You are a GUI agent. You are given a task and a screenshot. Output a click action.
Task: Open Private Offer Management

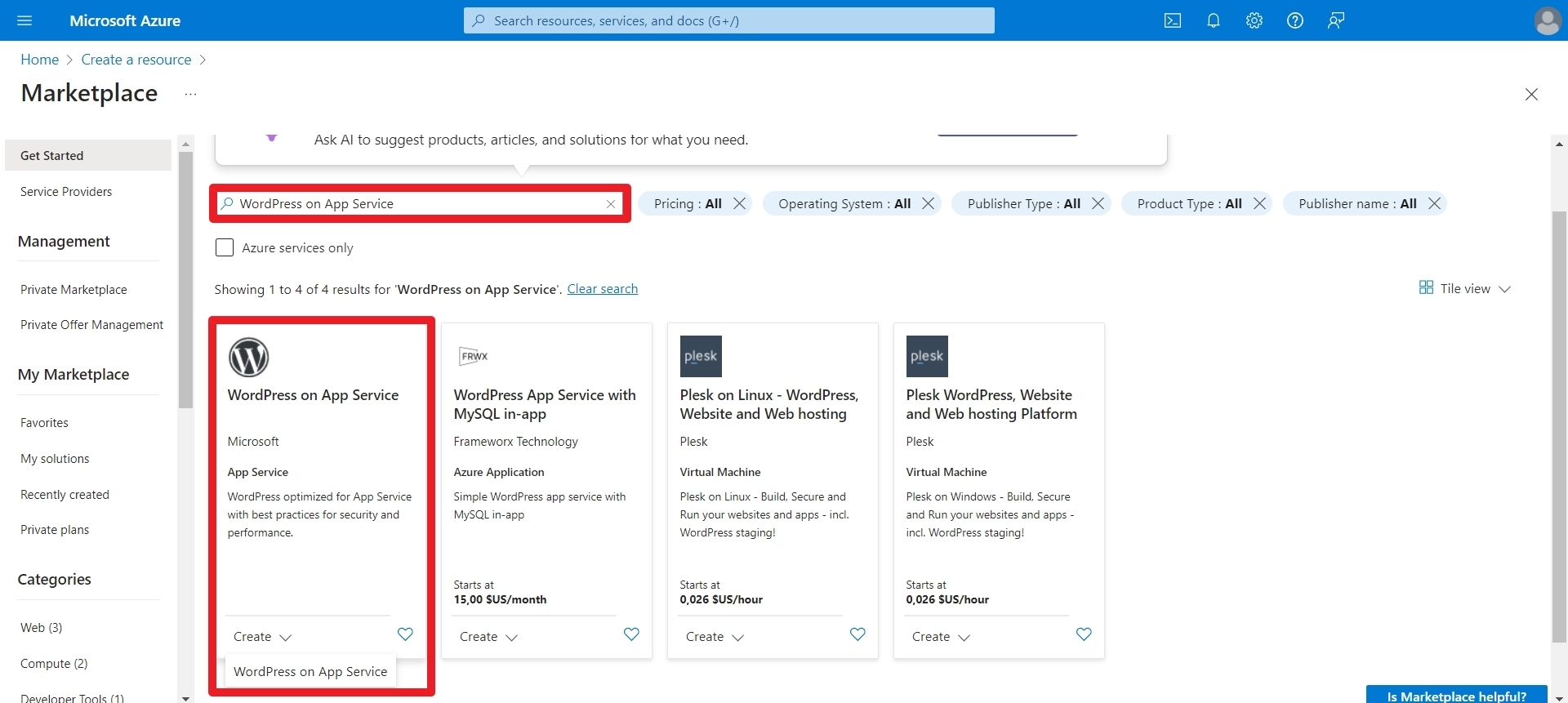click(91, 325)
